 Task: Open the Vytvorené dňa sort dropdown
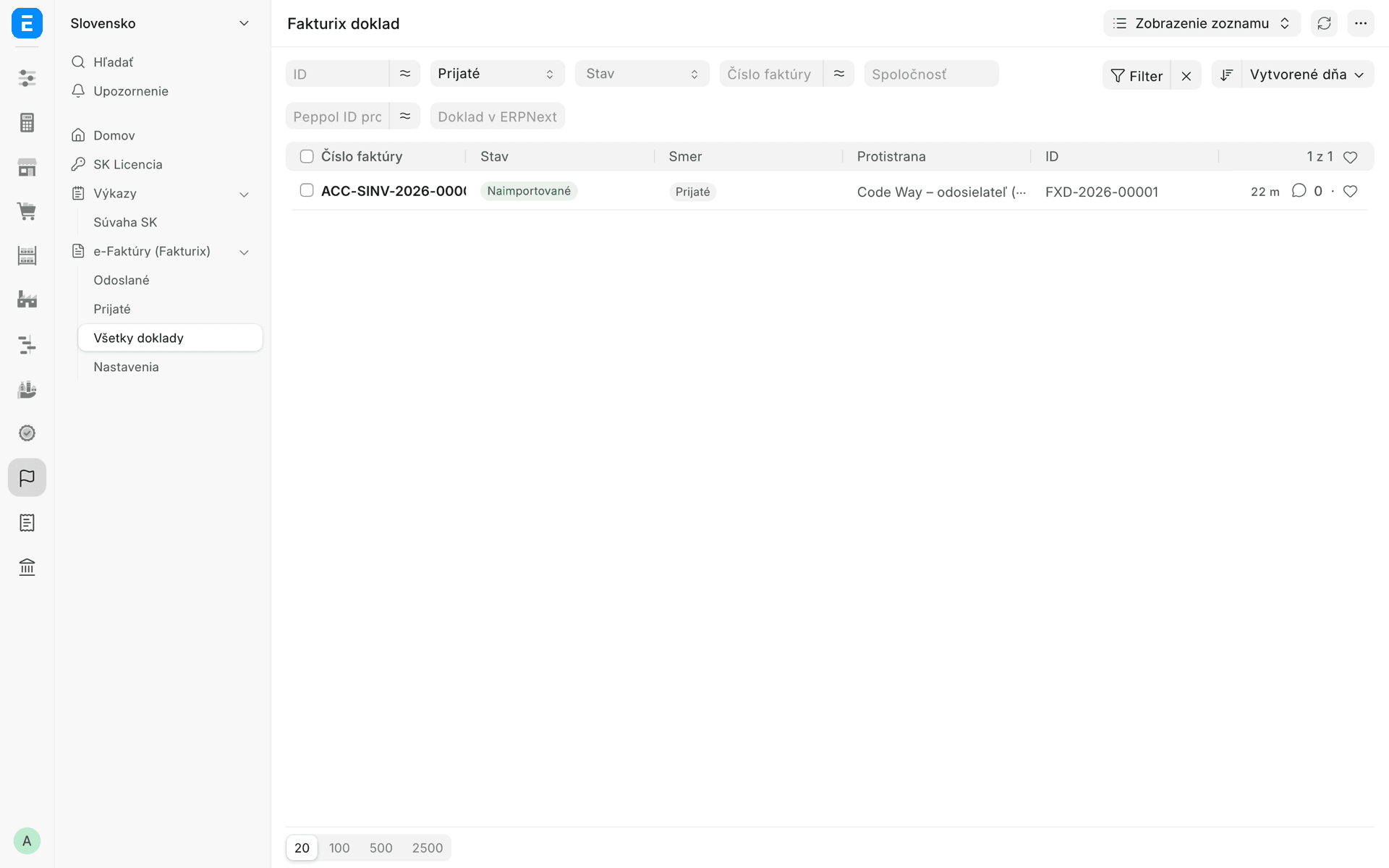pos(1307,75)
